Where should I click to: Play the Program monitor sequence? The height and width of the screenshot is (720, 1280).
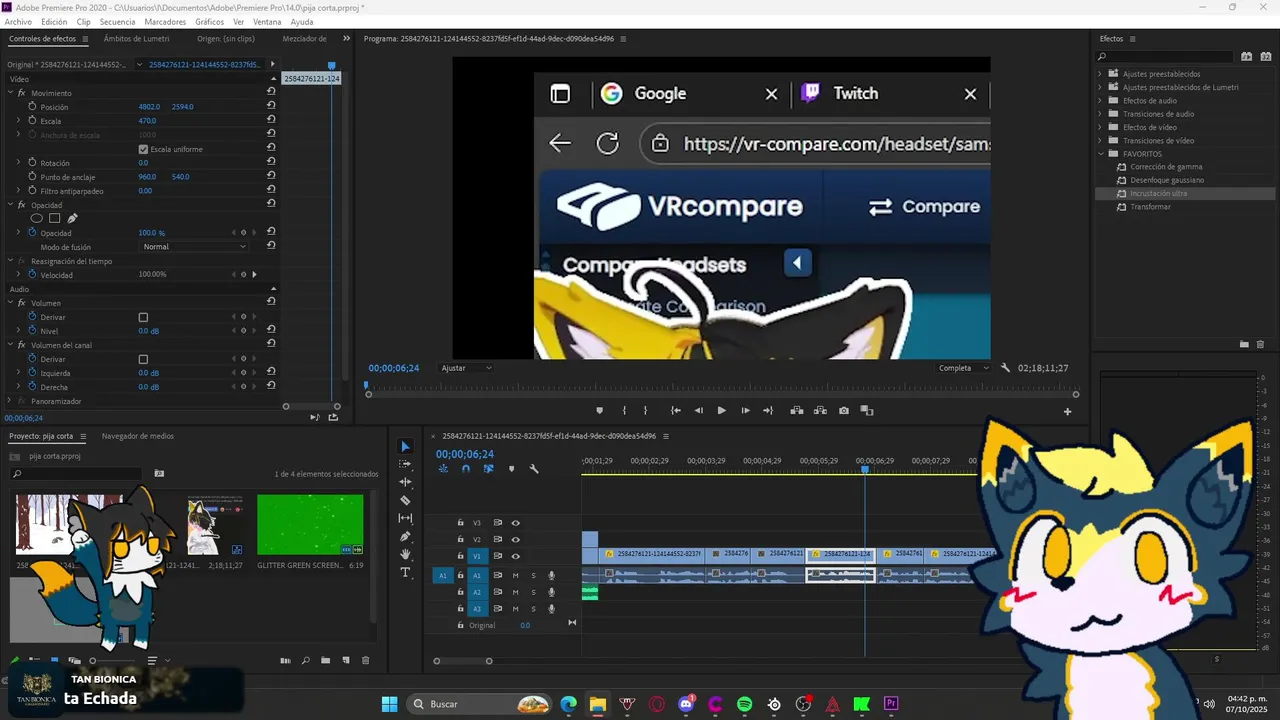point(721,410)
